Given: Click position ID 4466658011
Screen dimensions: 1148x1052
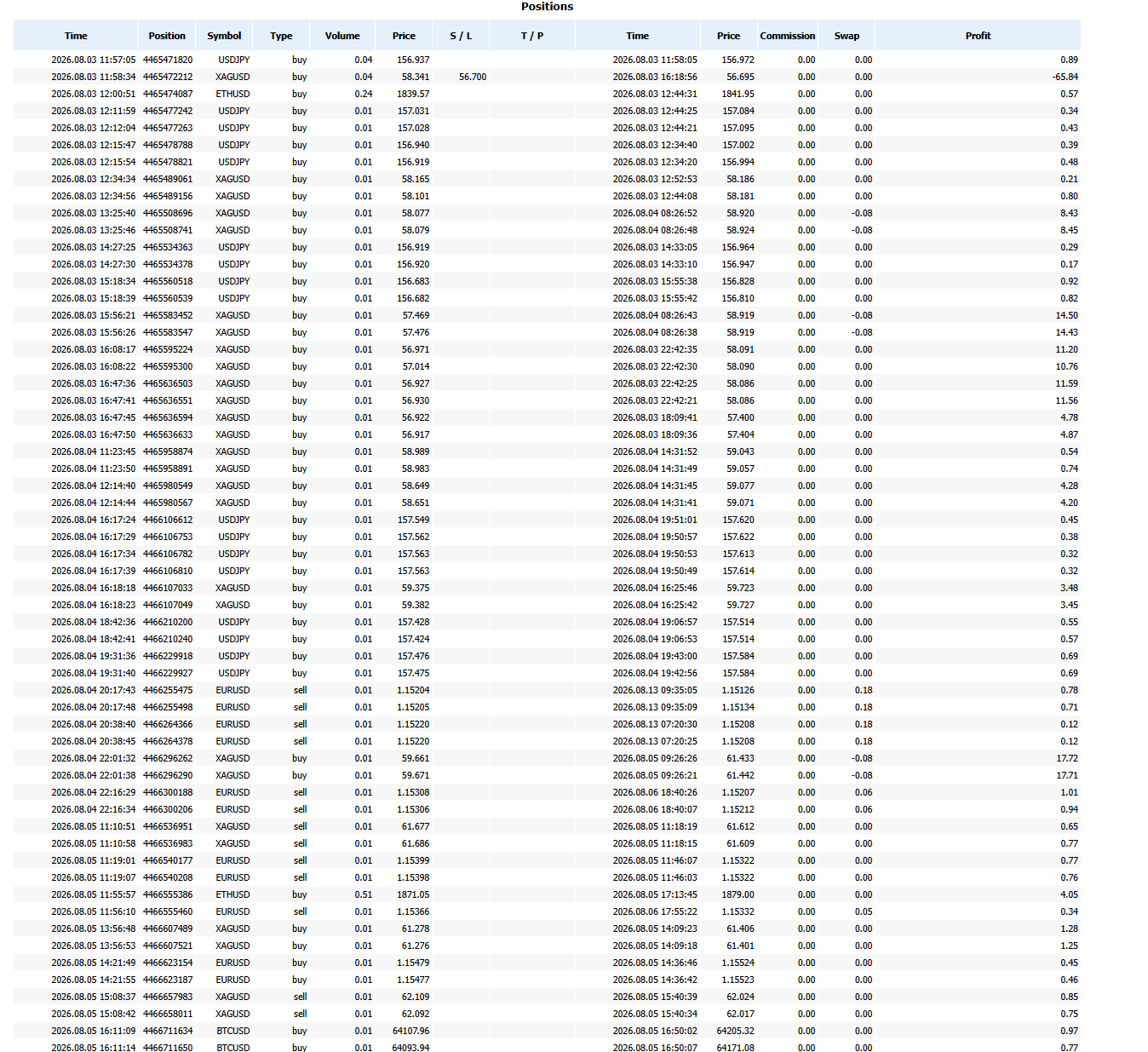Looking at the screenshot, I should (168, 1014).
